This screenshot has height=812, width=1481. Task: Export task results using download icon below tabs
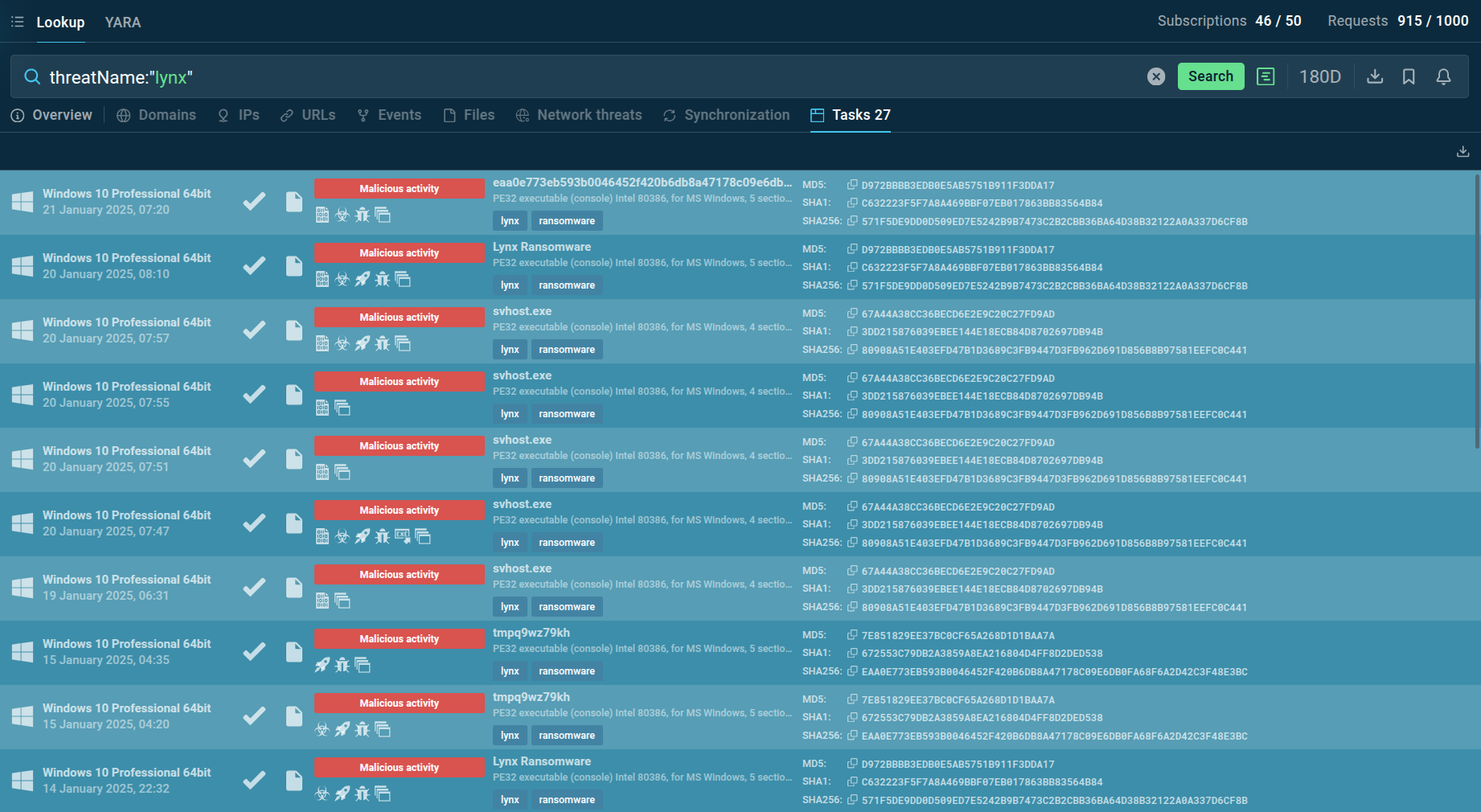pyautogui.click(x=1463, y=151)
